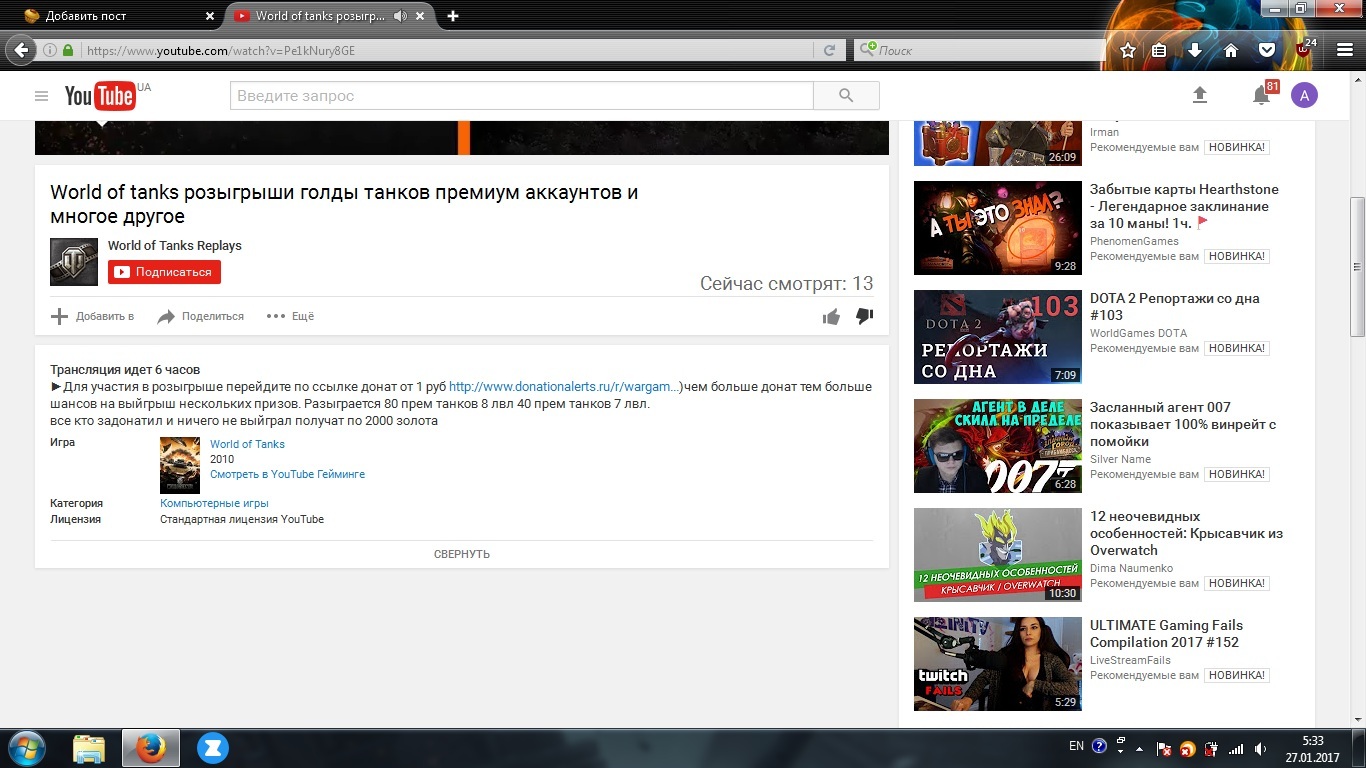Close the Добавить пост tab

[x=209, y=16]
